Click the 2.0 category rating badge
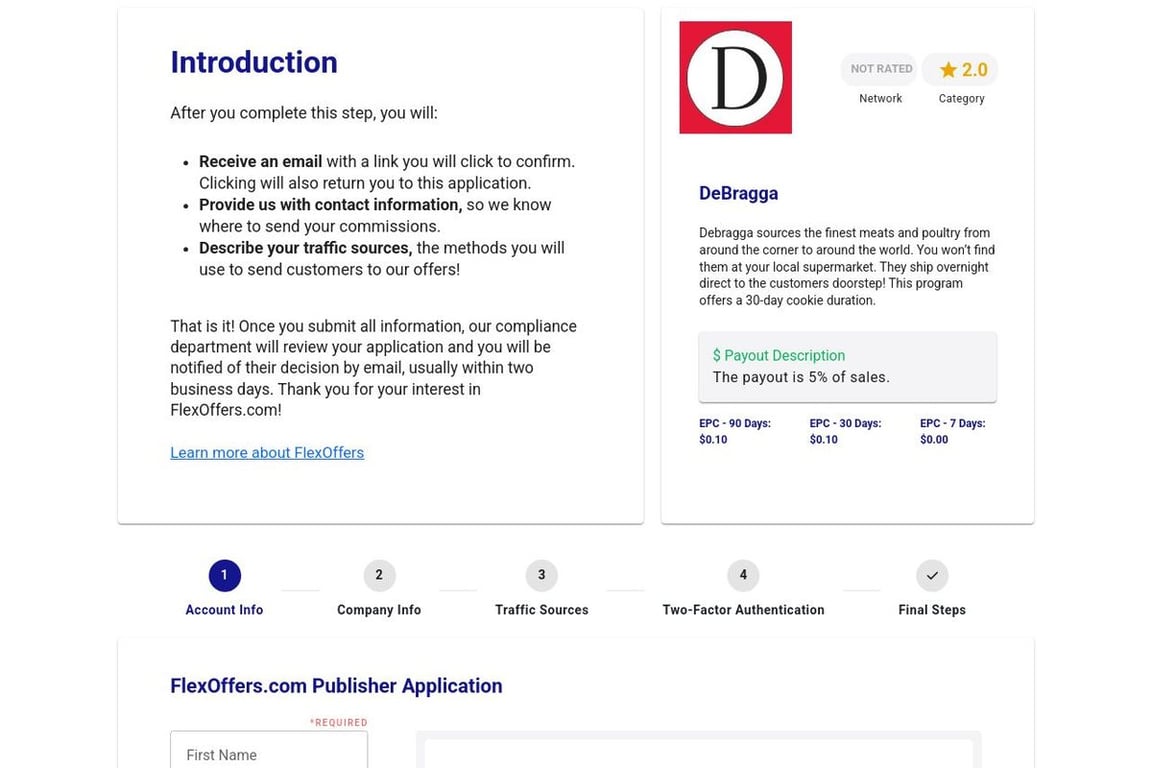The width and height of the screenshot is (1152, 768). click(x=960, y=70)
